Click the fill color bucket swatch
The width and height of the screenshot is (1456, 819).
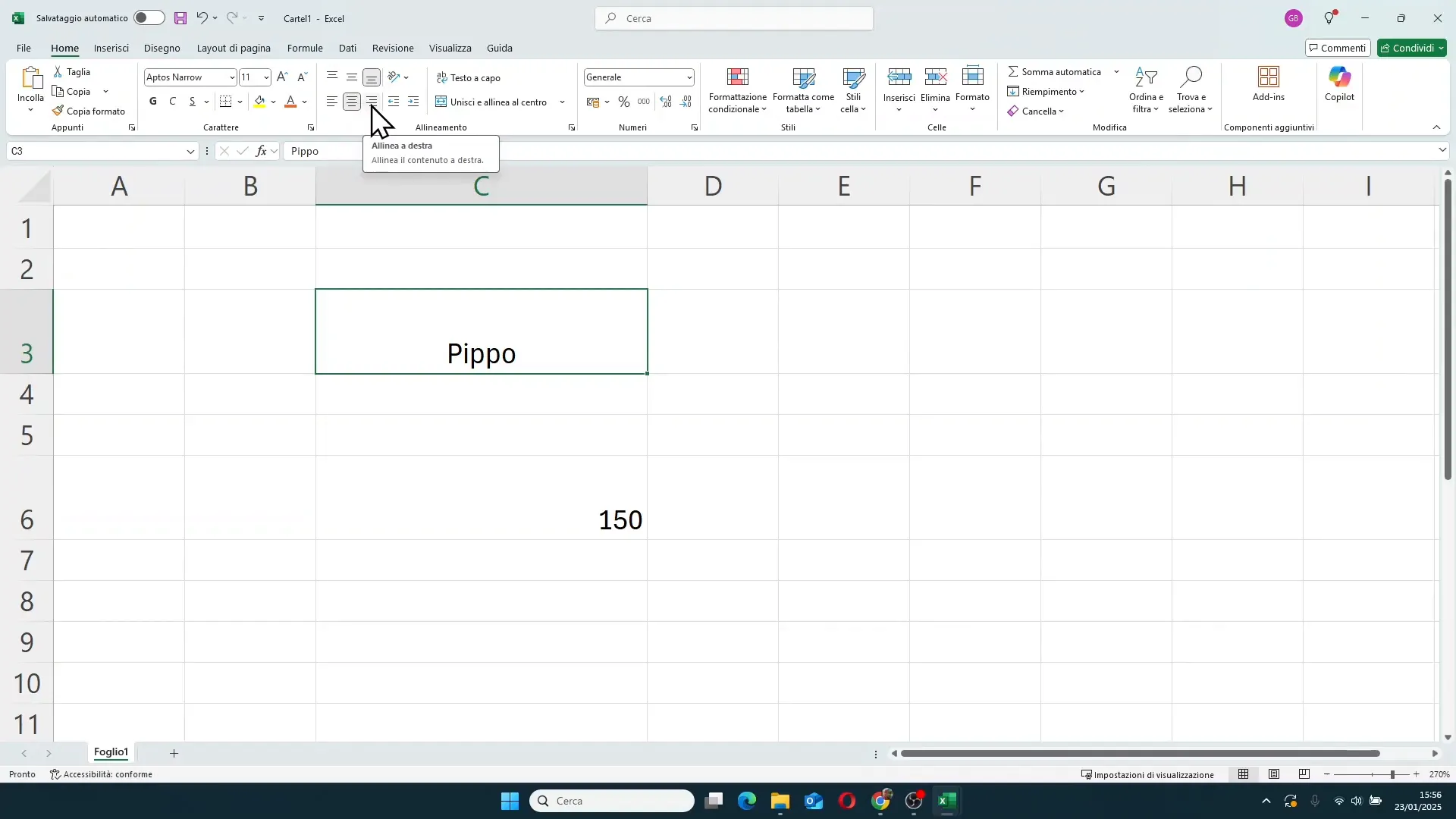[x=260, y=102]
